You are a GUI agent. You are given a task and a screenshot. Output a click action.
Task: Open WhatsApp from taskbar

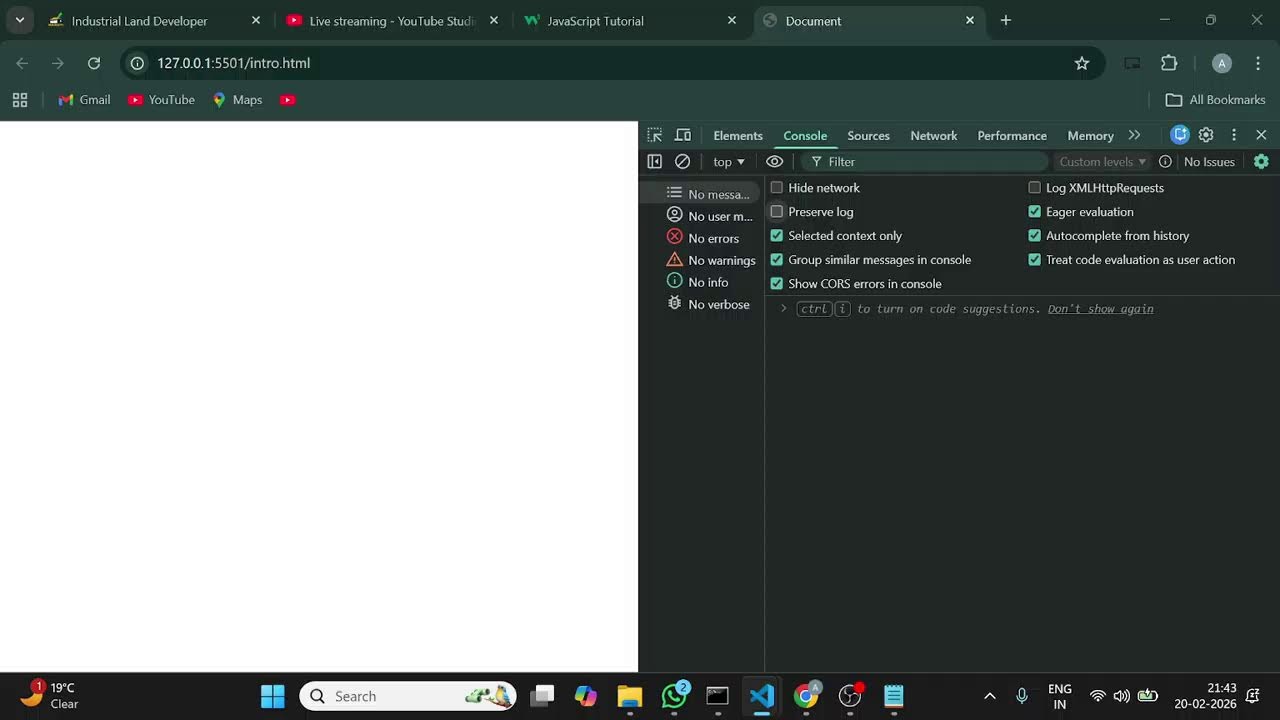click(675, 696)
